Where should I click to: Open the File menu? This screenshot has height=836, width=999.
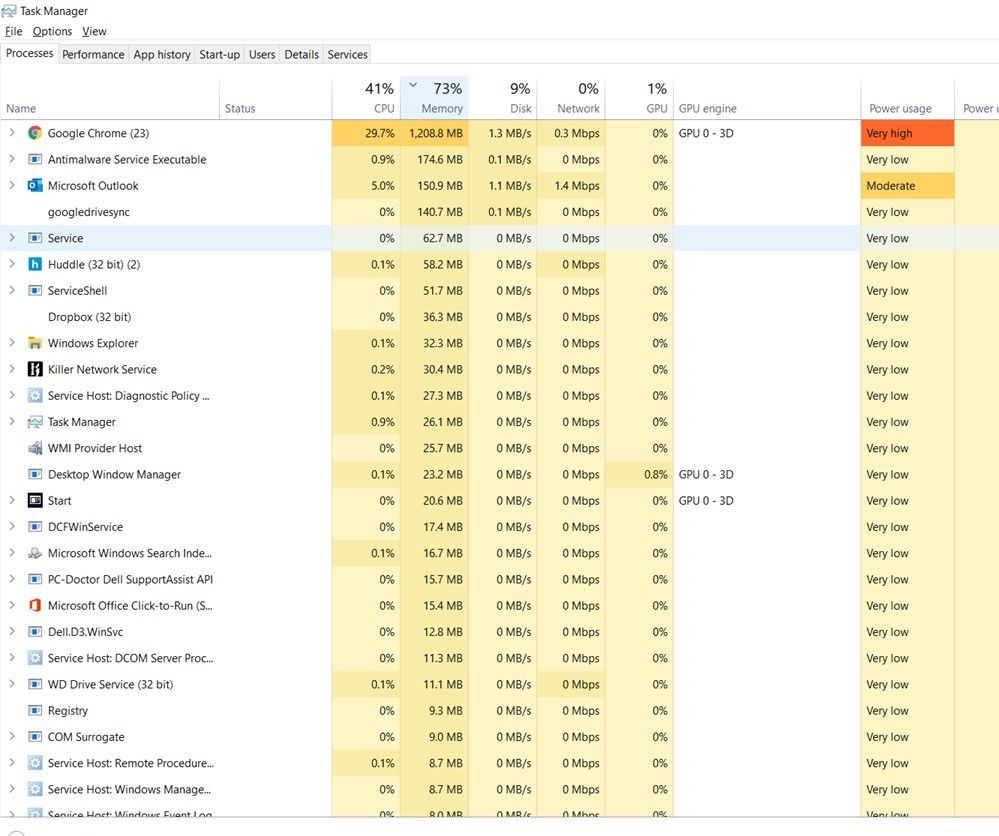(x=13, y=31)
